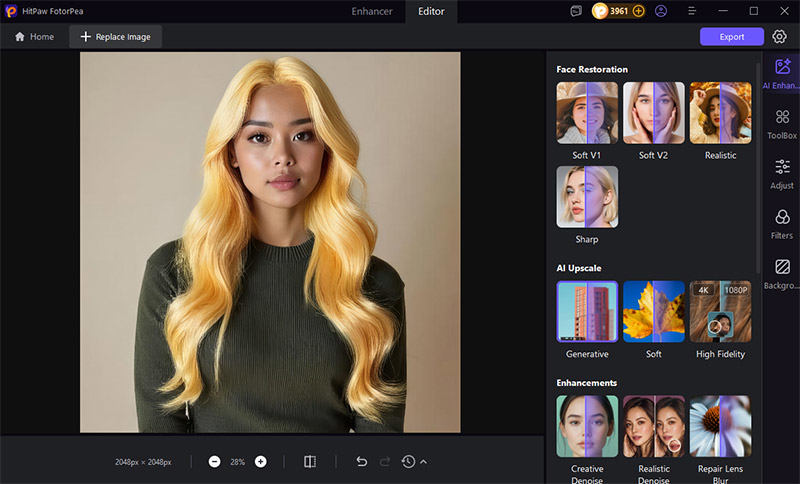The width and height of the screenshot is (800, 484).
Task: Open the ToolBox sidebar panel
Action: click(782, 124)
